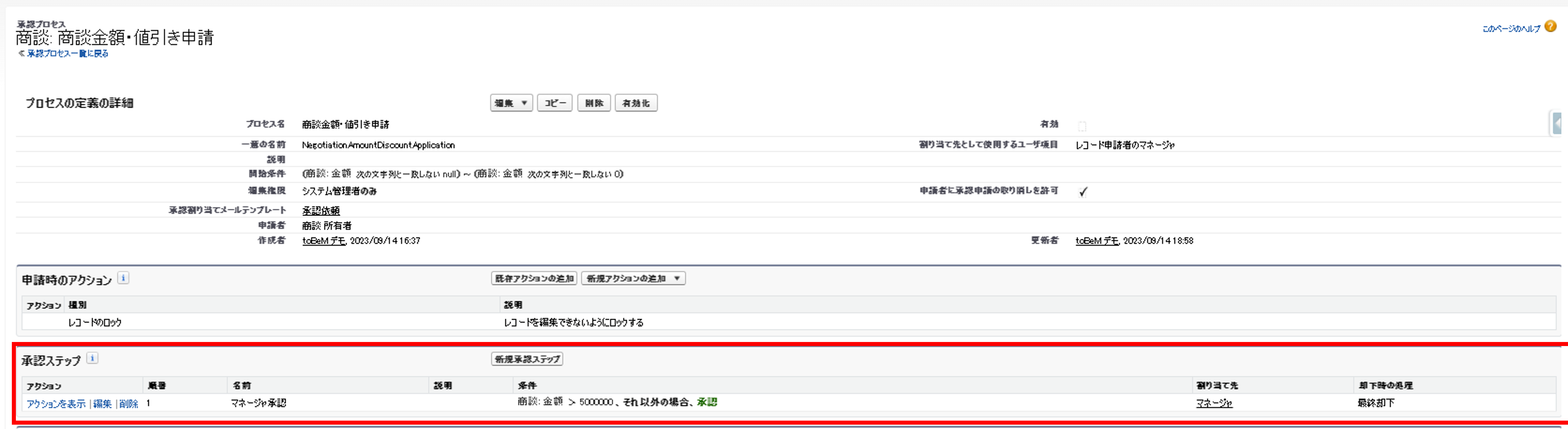Click the 商談 所有者 submitter value

point(326,225)
